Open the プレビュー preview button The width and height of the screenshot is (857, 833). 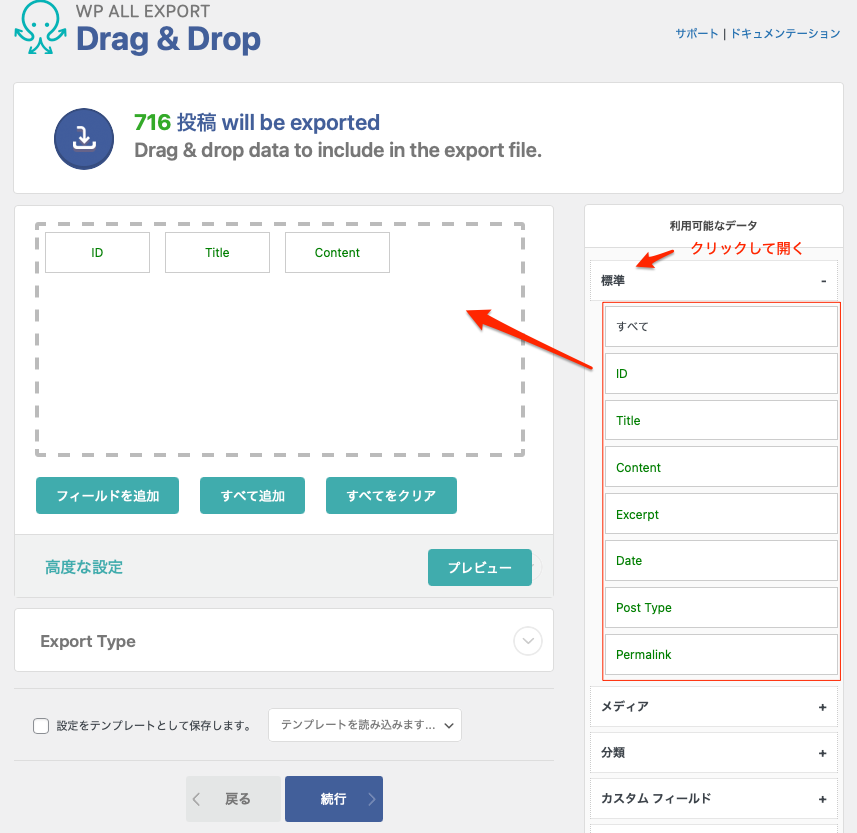479,567
